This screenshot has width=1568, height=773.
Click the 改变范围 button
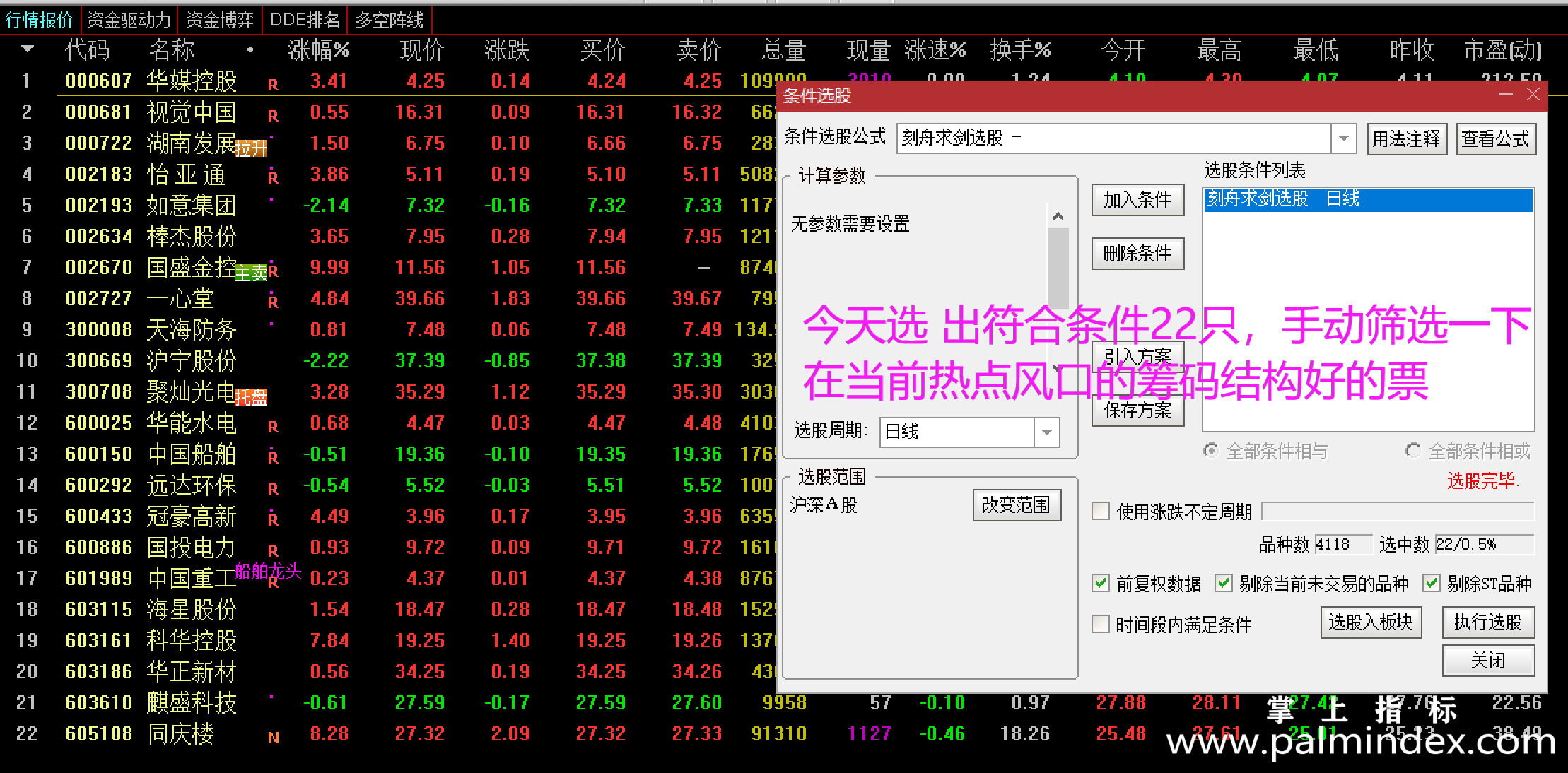pos(1017,504)
